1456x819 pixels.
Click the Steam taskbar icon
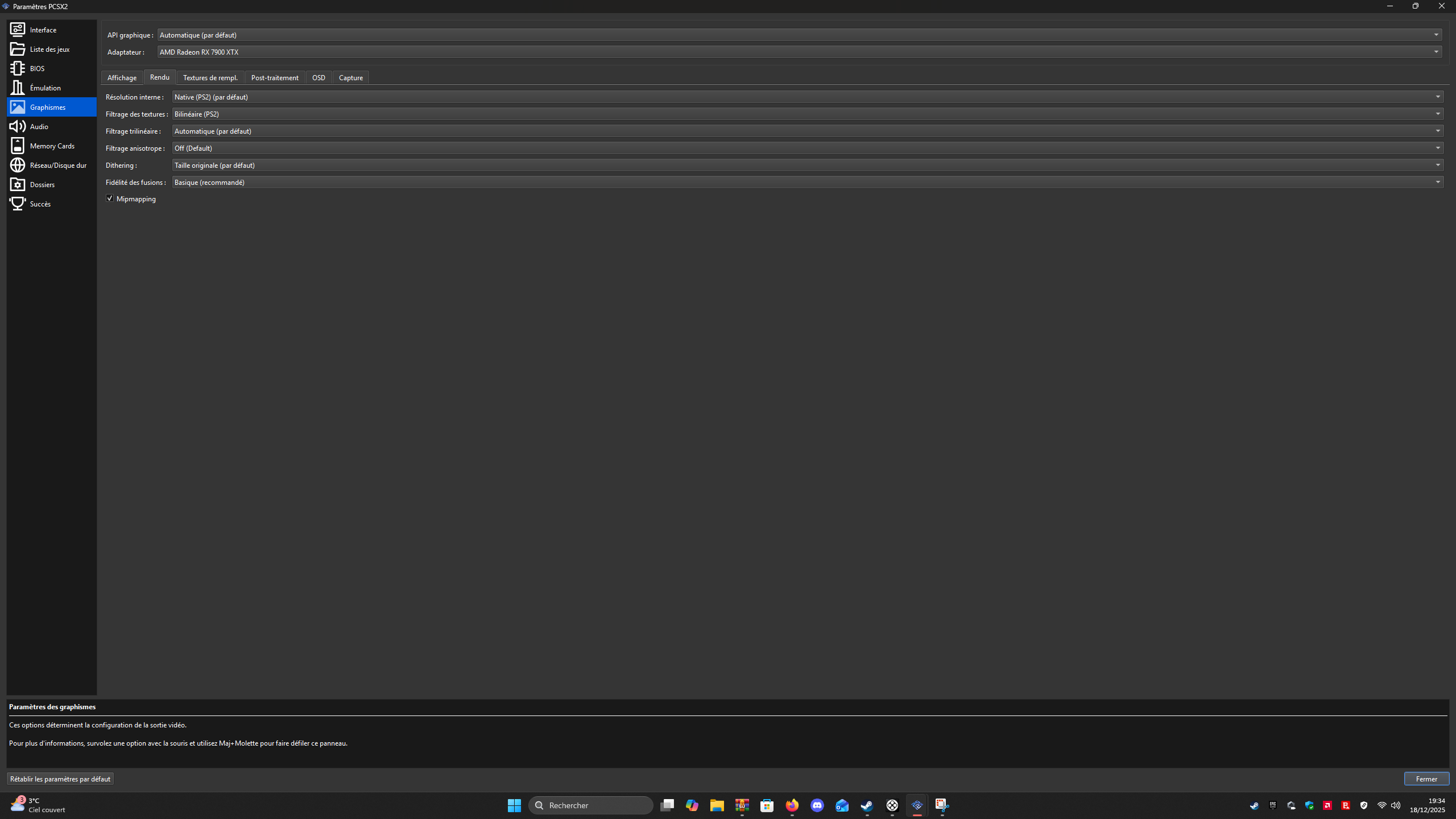click(867, 805)
